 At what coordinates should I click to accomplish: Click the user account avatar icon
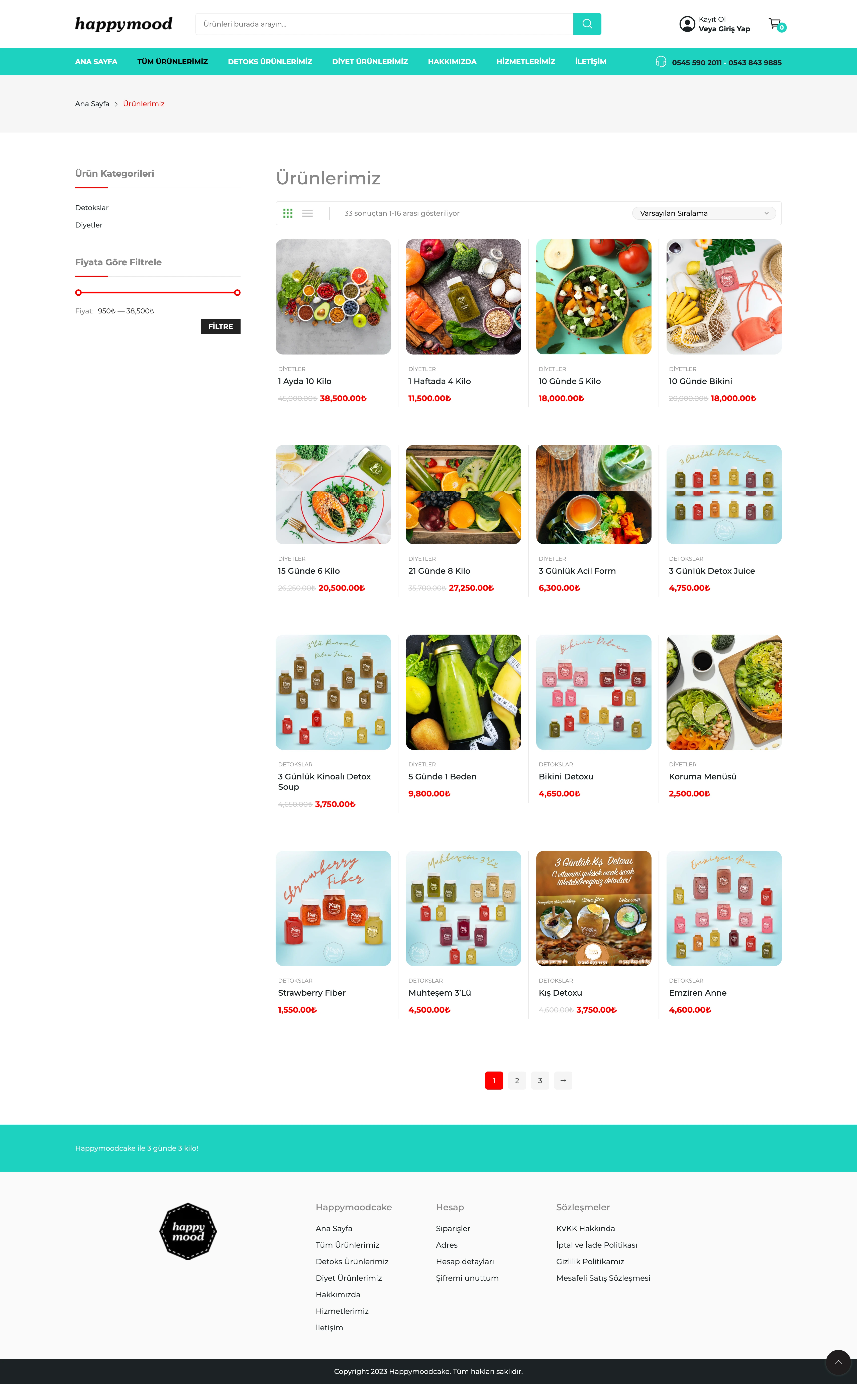(x=687, y=24)
